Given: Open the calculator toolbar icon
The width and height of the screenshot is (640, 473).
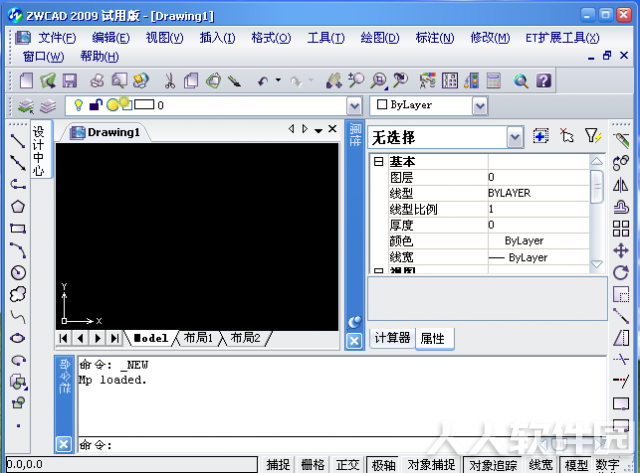Looking at the screenshot, I should pos(493,81).
